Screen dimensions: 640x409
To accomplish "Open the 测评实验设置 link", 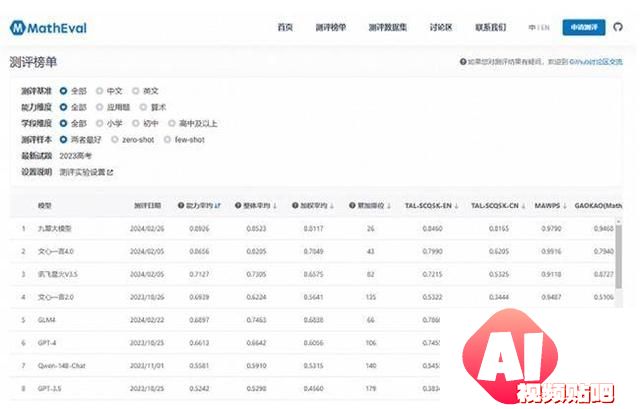I will click(x=83, y=172).
